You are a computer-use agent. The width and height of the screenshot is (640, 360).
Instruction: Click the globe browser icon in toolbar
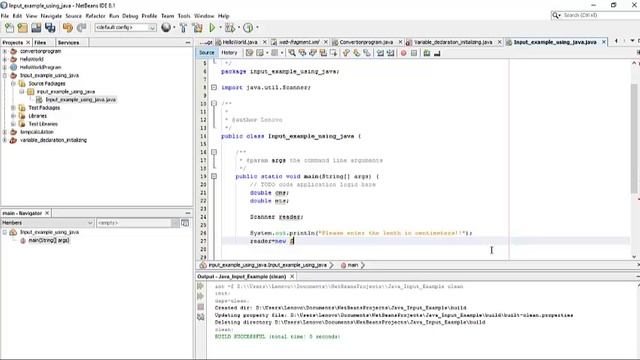tap(166, 27)
